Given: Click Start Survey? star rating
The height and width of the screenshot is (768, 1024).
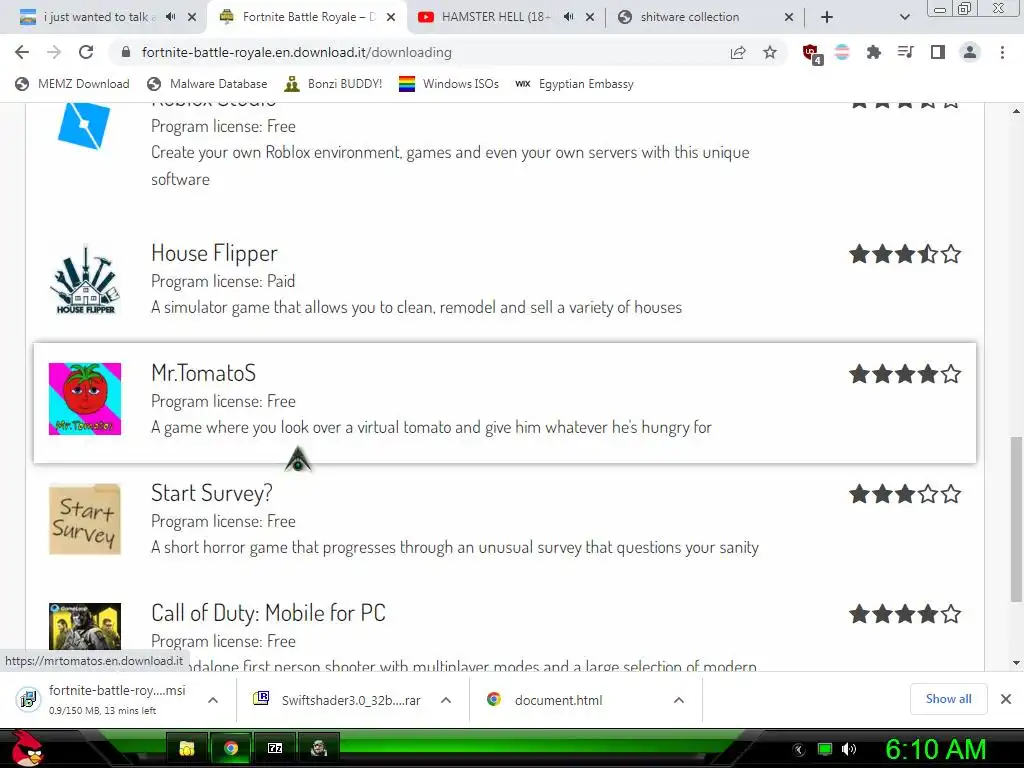Looking at the screenshot, I should click(905, 494).
